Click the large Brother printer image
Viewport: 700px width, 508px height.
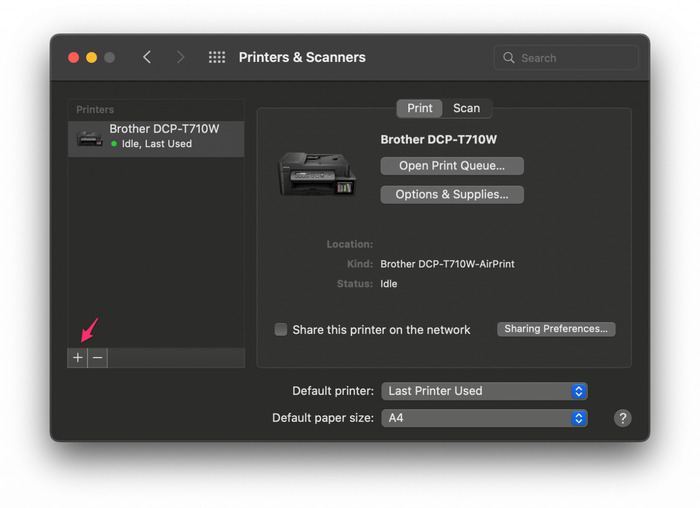click(x=317, y=174)
